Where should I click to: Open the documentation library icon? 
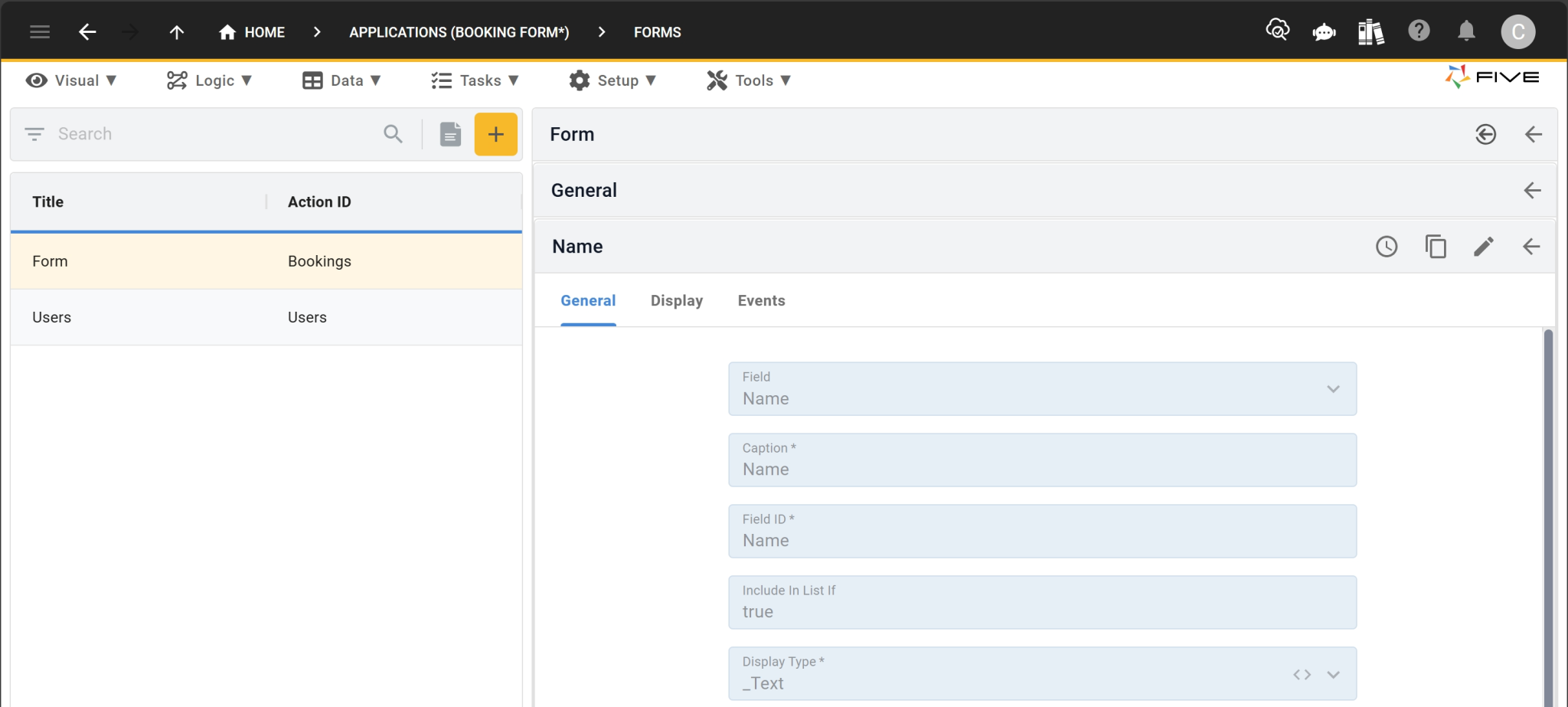[x=1371, y=31]
